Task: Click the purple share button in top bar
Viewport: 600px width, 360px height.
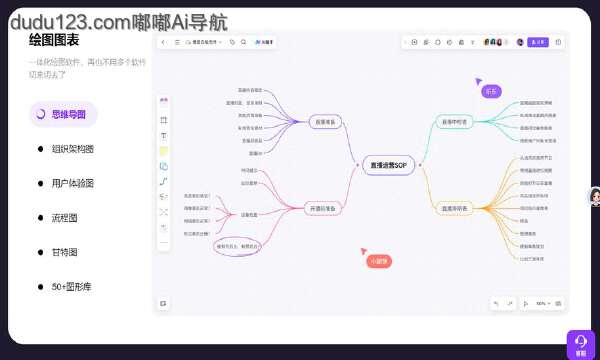Action: pyautogui.click(x=538, y=42)
